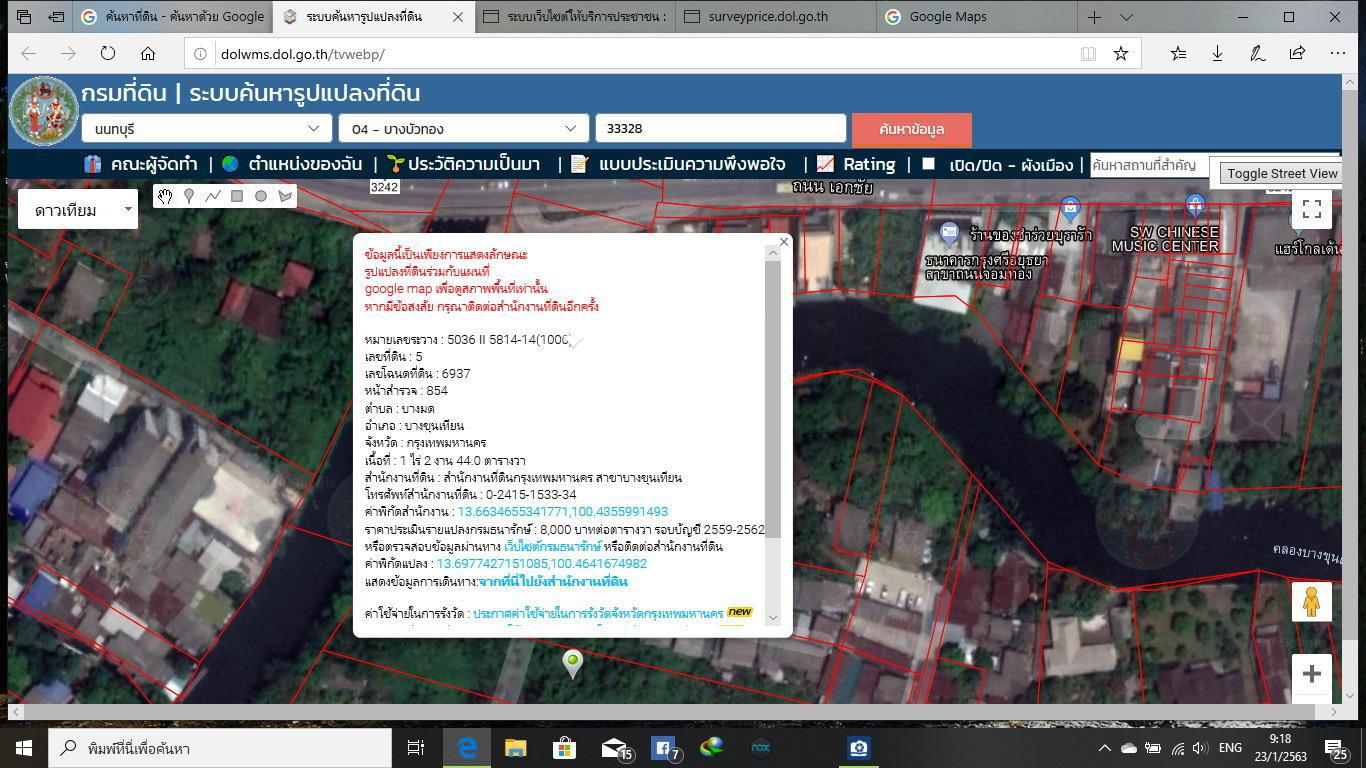Open the new browser tab button
Image resolution: width=1366 pixels, height=768 pixels.
click(1094, 17)
